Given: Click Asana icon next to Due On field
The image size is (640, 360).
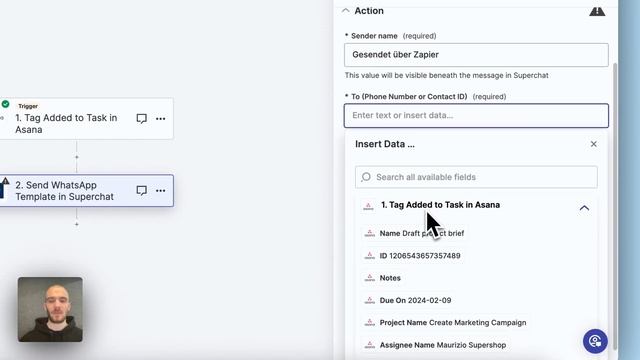Looking at the screenshot, I should click(369, 300).
